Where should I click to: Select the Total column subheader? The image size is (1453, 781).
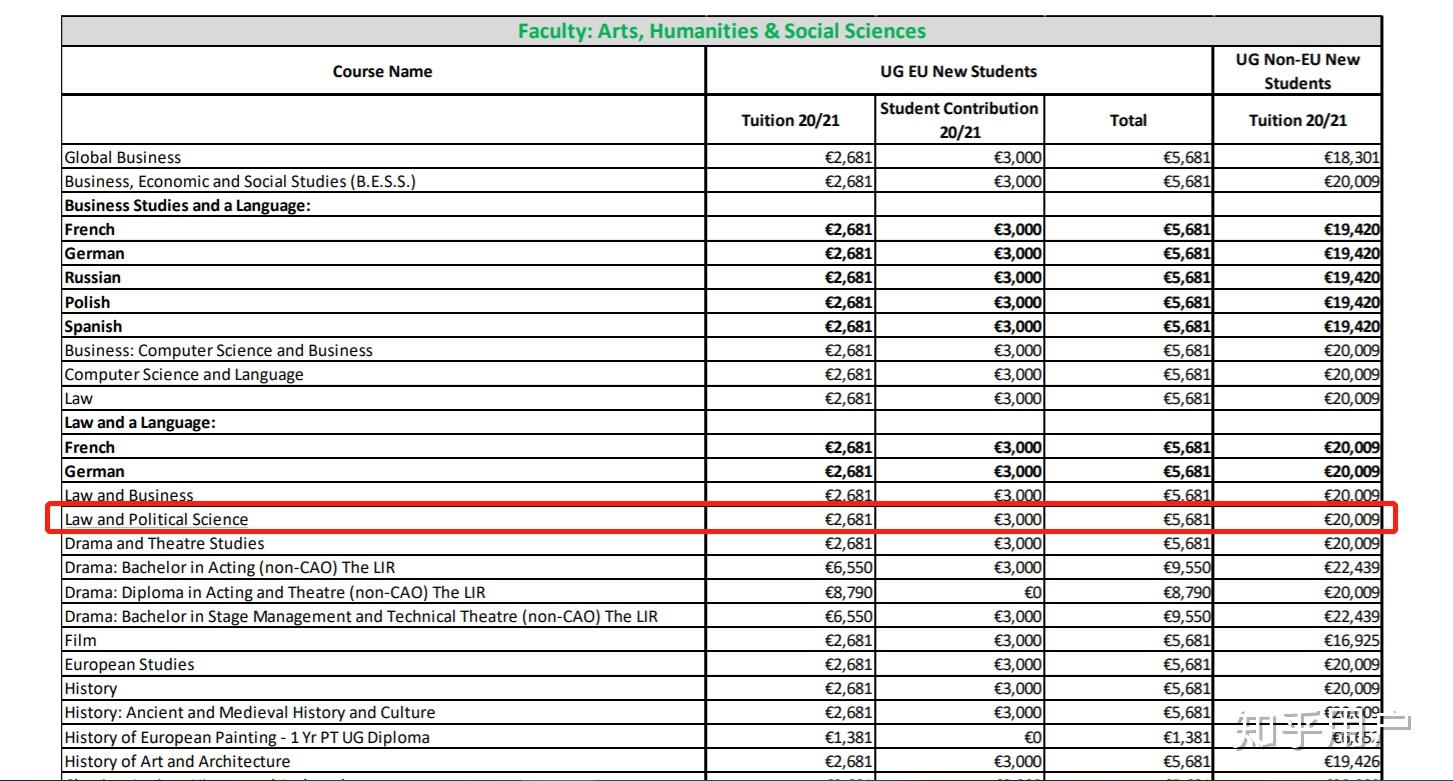pos(1128,120)
